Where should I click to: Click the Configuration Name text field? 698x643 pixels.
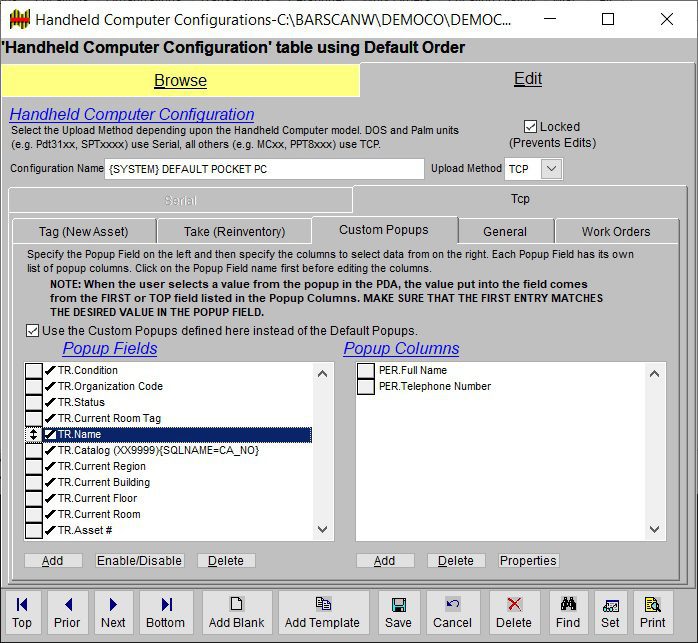(x=264, y=169)
